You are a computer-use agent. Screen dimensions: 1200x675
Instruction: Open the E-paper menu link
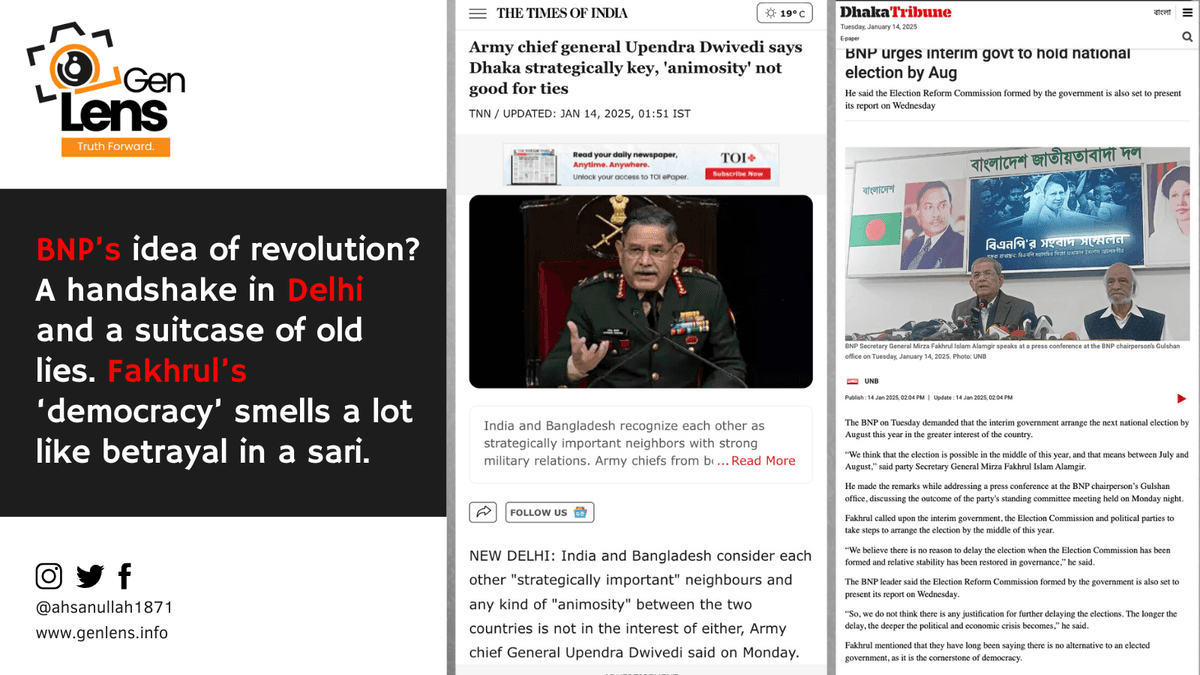click(850, 38)
